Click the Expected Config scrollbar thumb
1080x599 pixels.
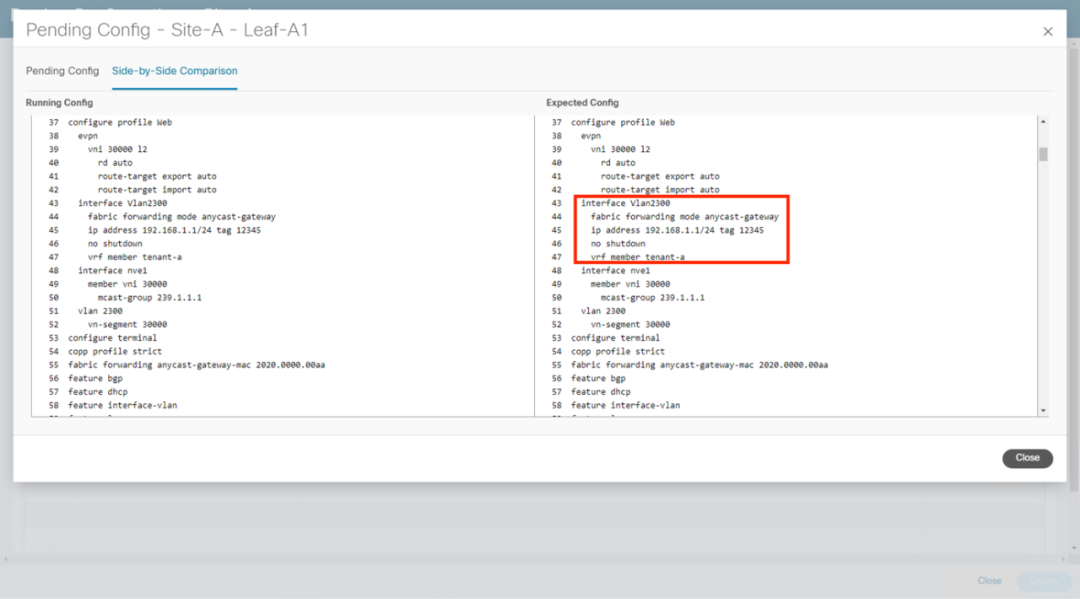(1043, 154)
